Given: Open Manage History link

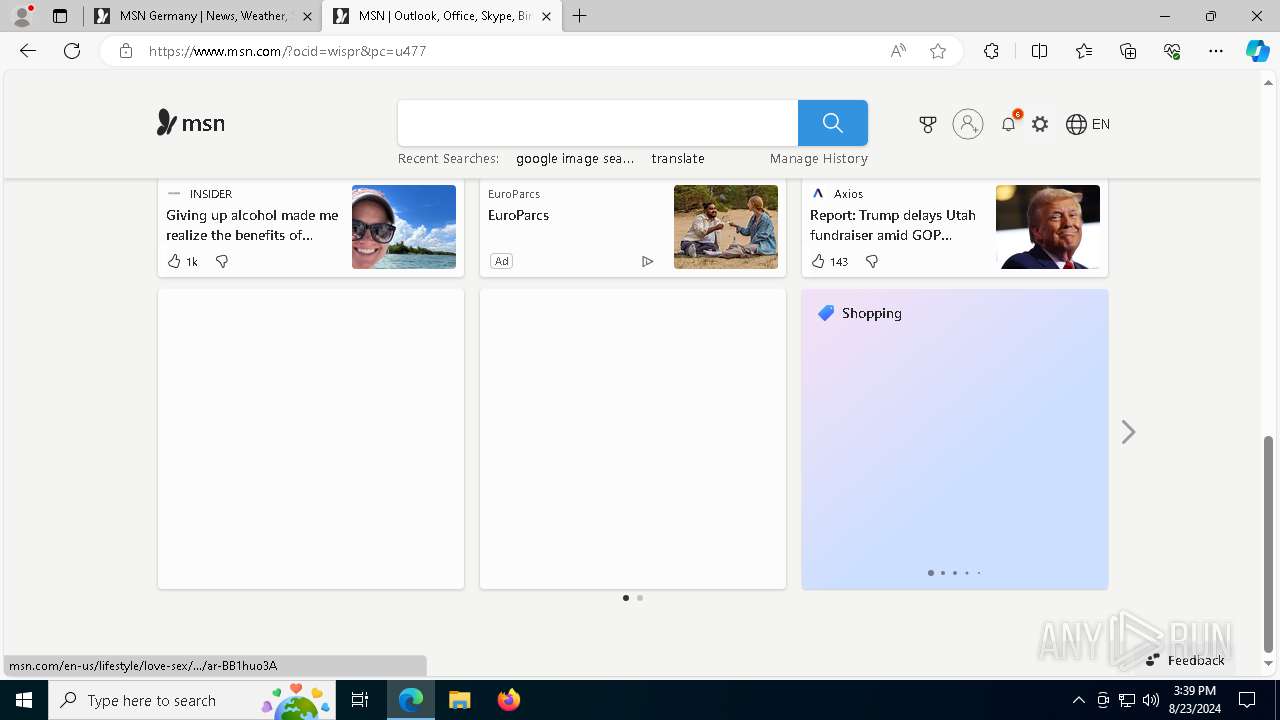Looking at the screenshot, I should [x=819, y=158].
